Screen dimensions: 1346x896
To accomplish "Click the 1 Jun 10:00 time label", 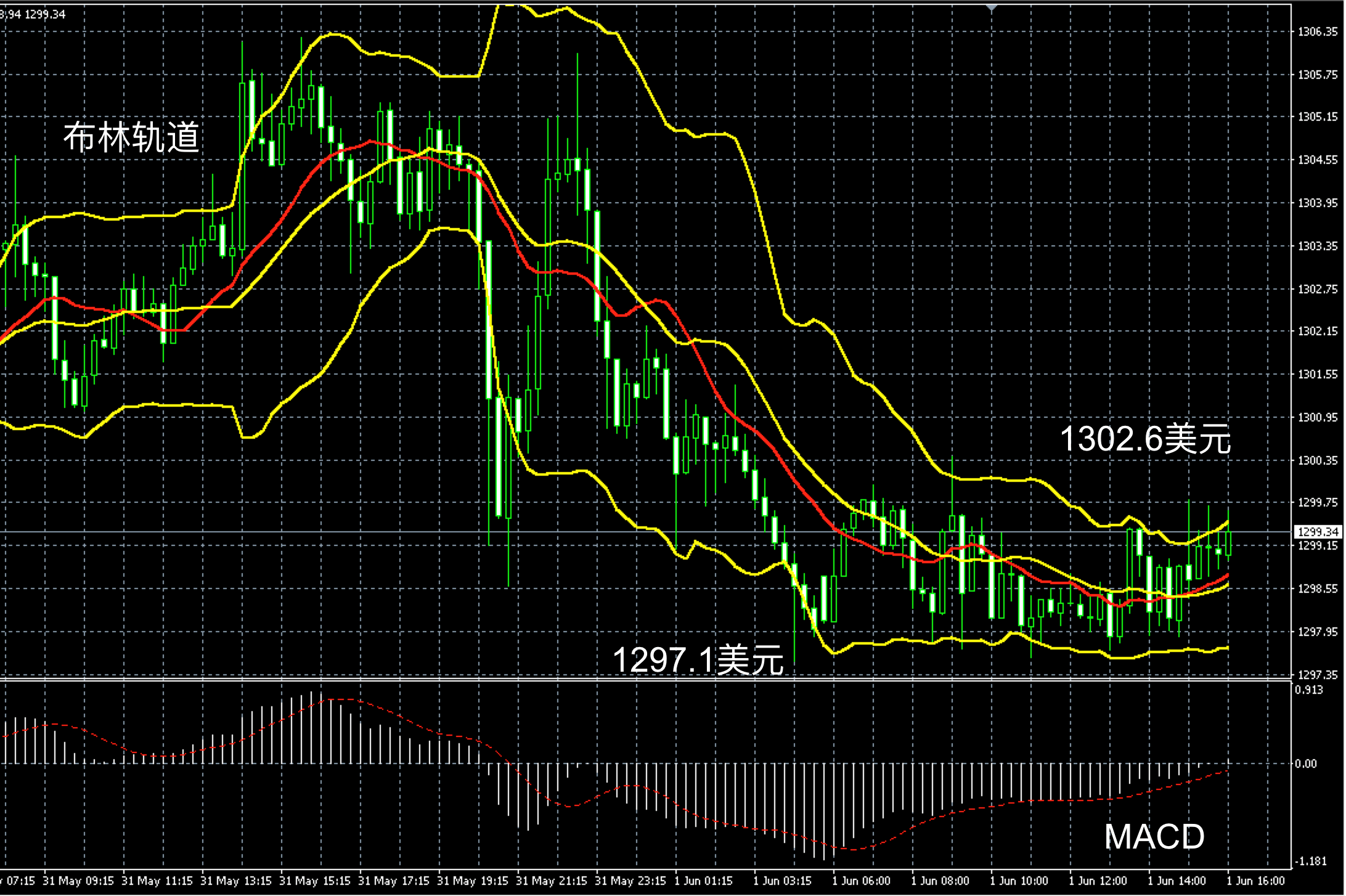I will 1019,881.
